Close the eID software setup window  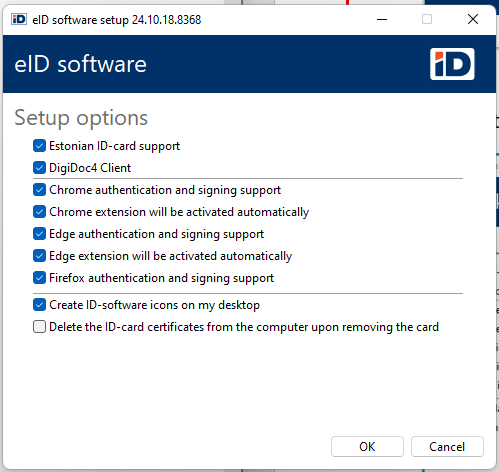coord(473,19)
